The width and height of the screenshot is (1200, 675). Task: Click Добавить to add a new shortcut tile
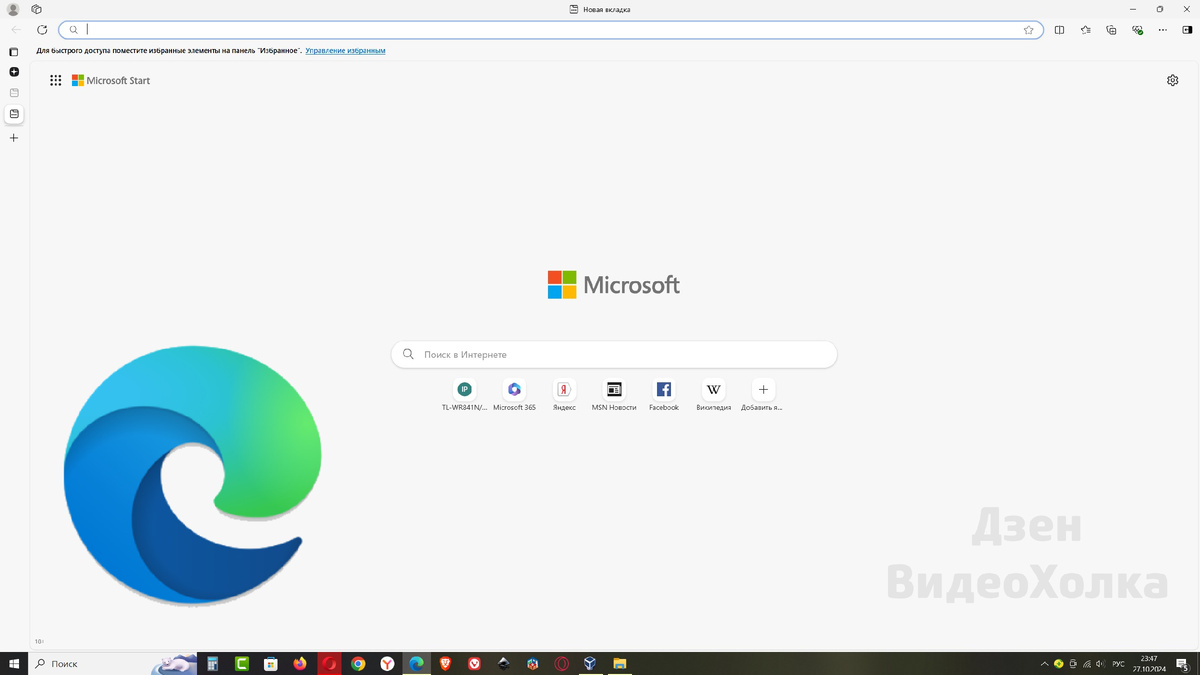click(x=763, y=389)
